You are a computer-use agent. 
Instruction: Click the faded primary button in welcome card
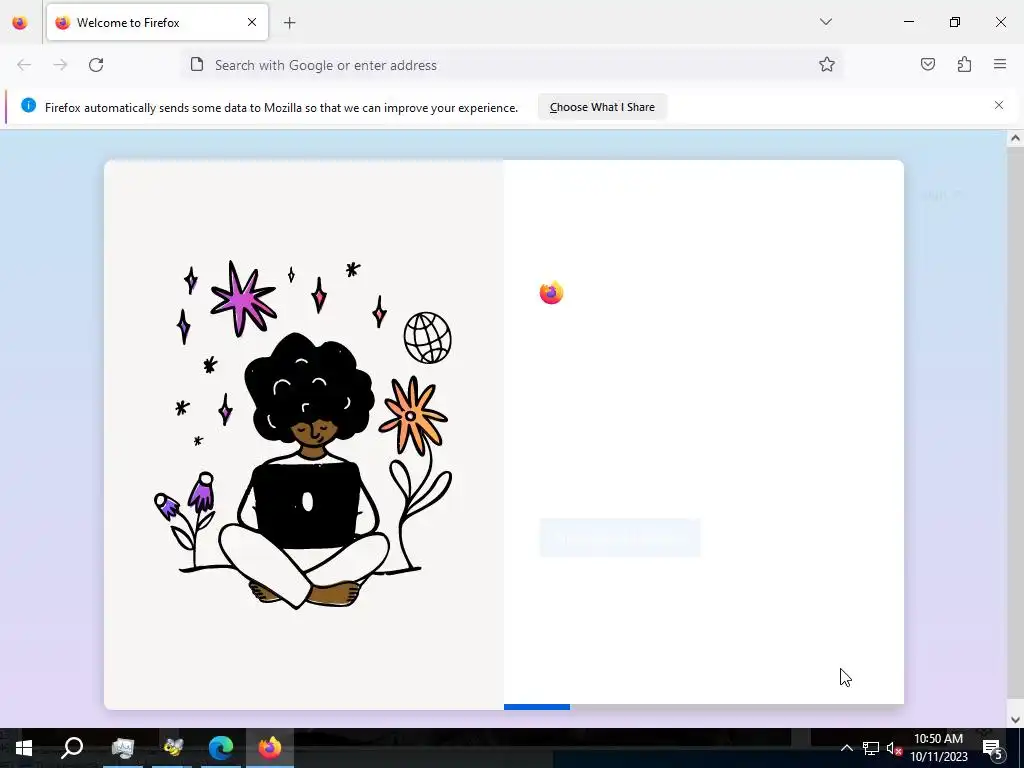(x=620, y=538)
